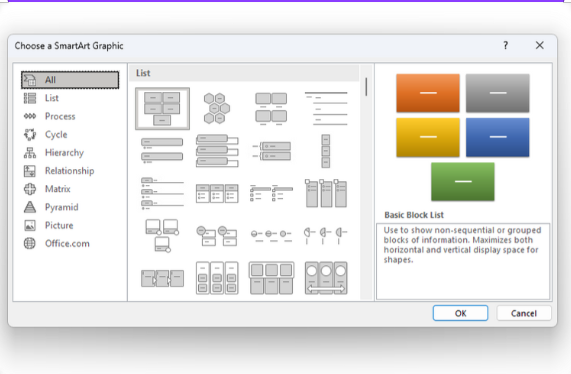This screenshot has width=571, height=374.
Task: Pick the Increasing Circle Process layout
Action: point(271,235)
